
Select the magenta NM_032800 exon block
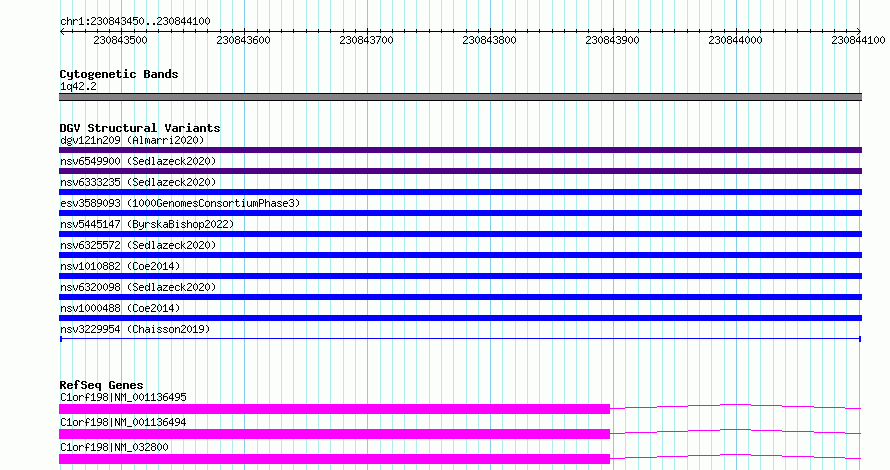(334, 459)
